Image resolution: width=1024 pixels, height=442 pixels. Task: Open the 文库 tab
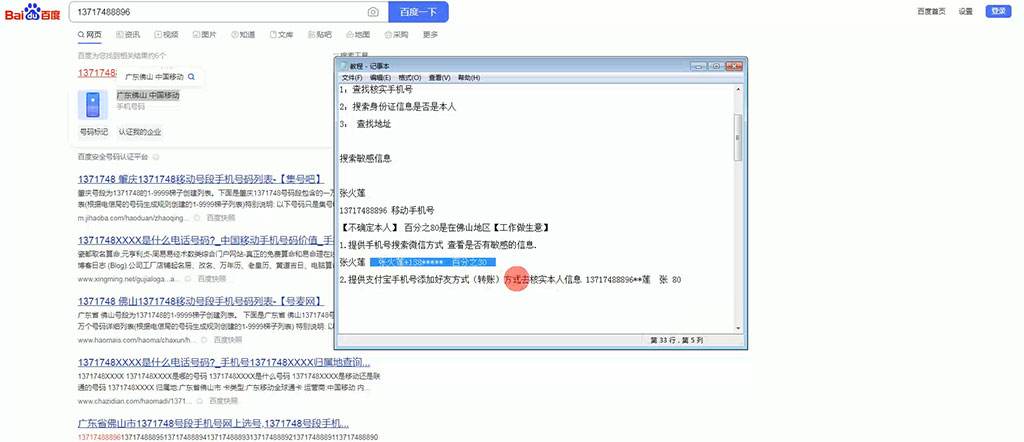[x=281, y=35]
